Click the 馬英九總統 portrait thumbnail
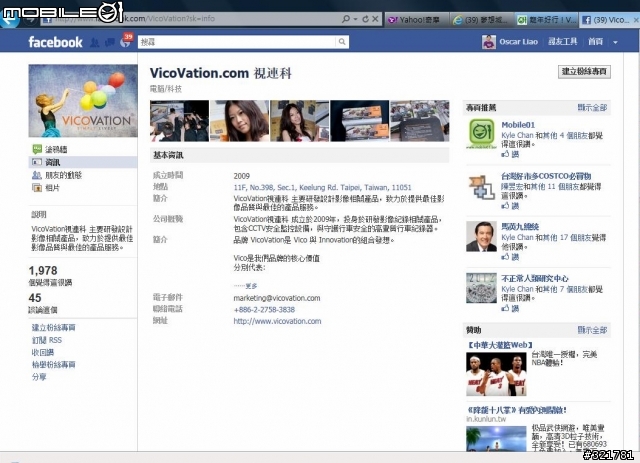The width and height of the screenshot is (640, 463). click(x=481, y=236)
